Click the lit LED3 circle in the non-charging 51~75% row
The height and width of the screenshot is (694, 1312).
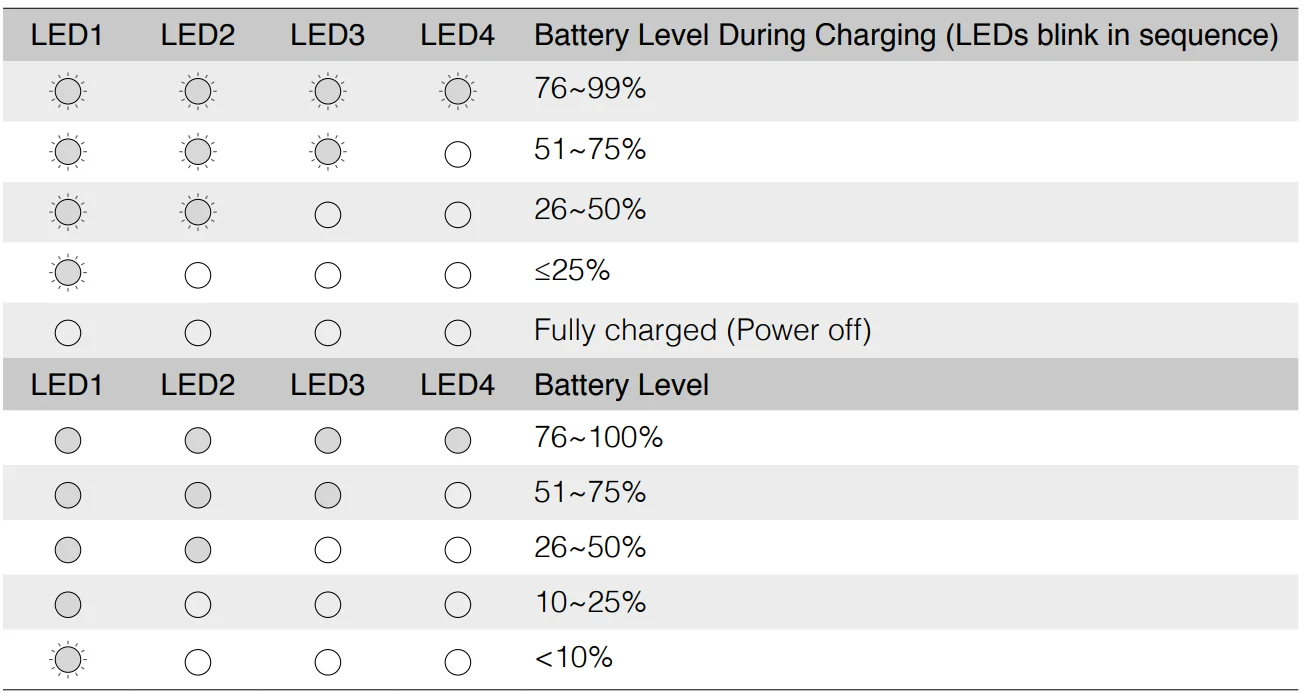(x=327, y=495)
